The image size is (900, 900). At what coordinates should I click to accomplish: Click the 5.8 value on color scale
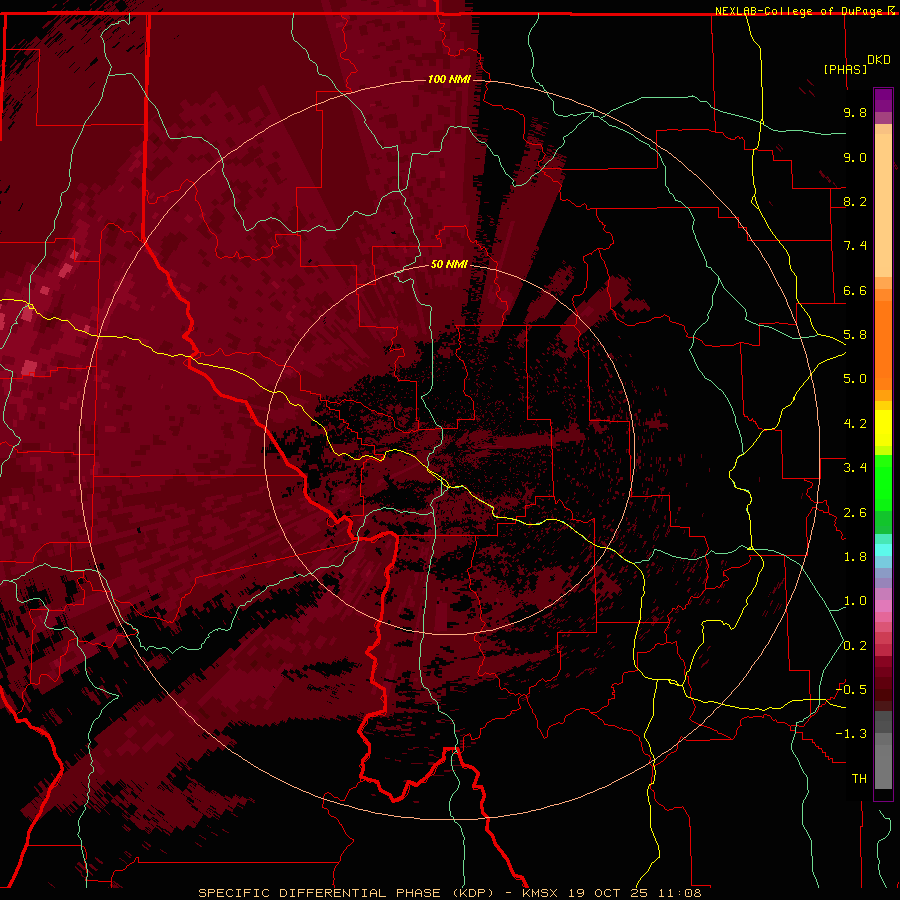coord(855,335)
